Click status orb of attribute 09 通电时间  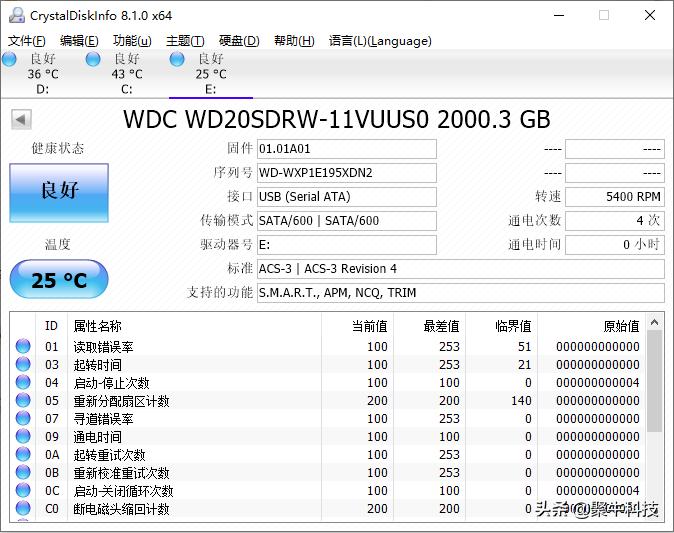click(x=23, y=436)
